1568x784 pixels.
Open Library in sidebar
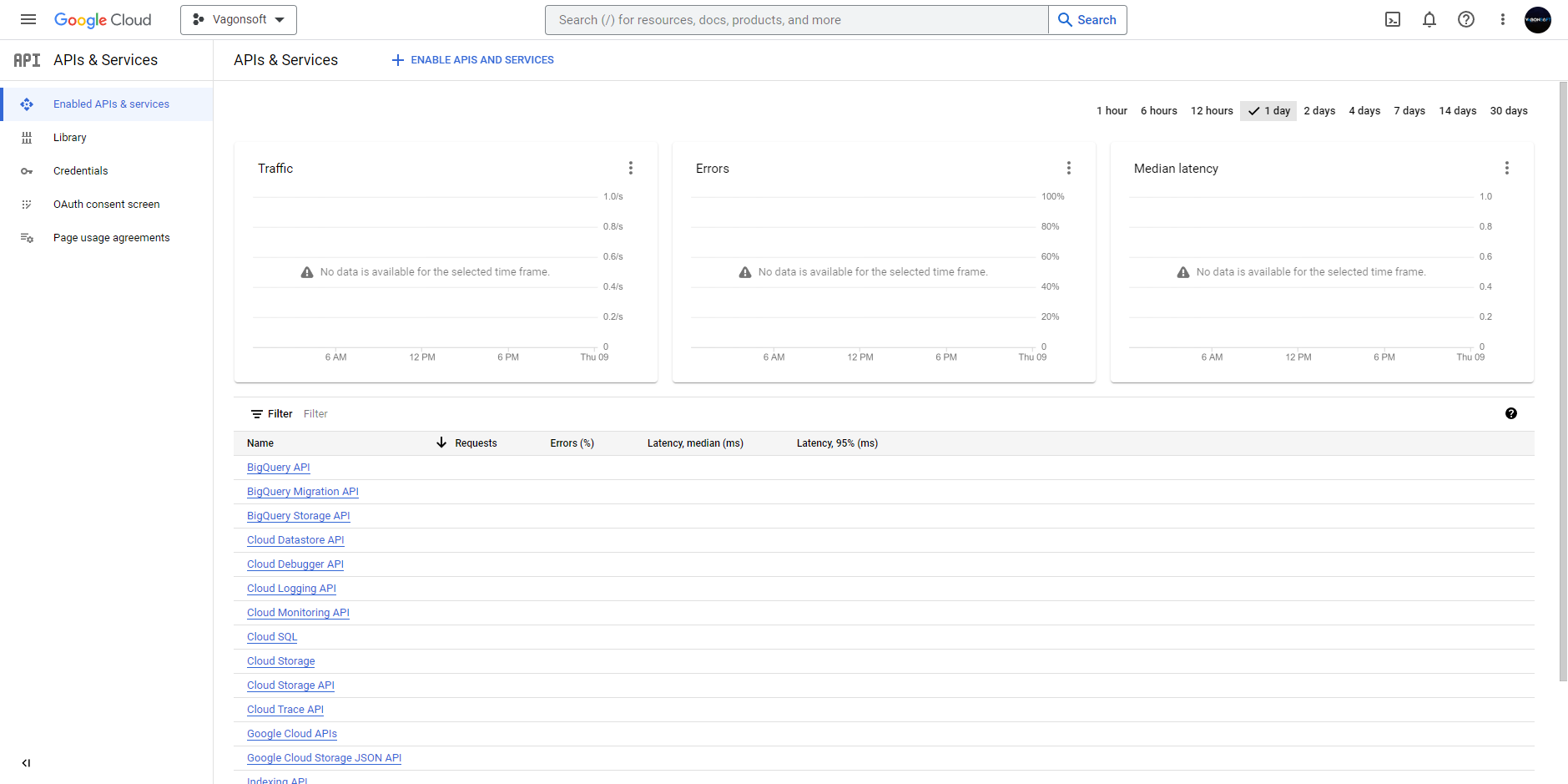[107, 138]
